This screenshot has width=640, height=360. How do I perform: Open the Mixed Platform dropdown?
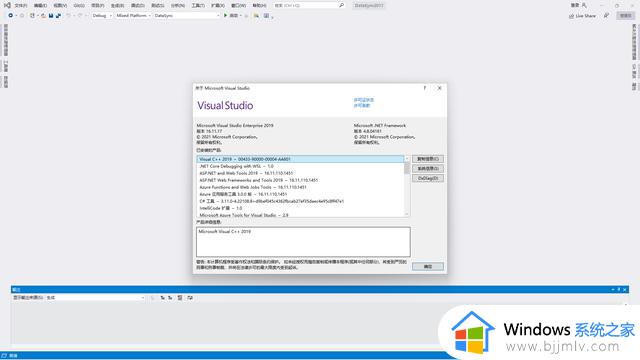[x=133, y=16]
